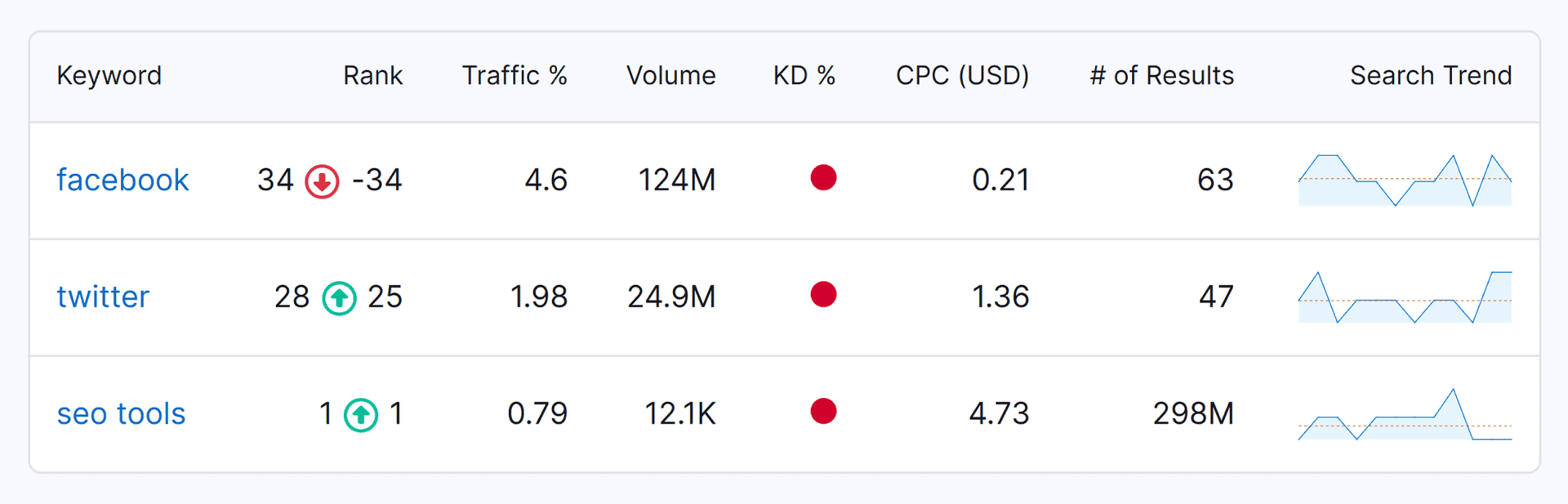The image size is (1568, 504).
Task: Sort by KD % column header
Action: pos(804,75)
